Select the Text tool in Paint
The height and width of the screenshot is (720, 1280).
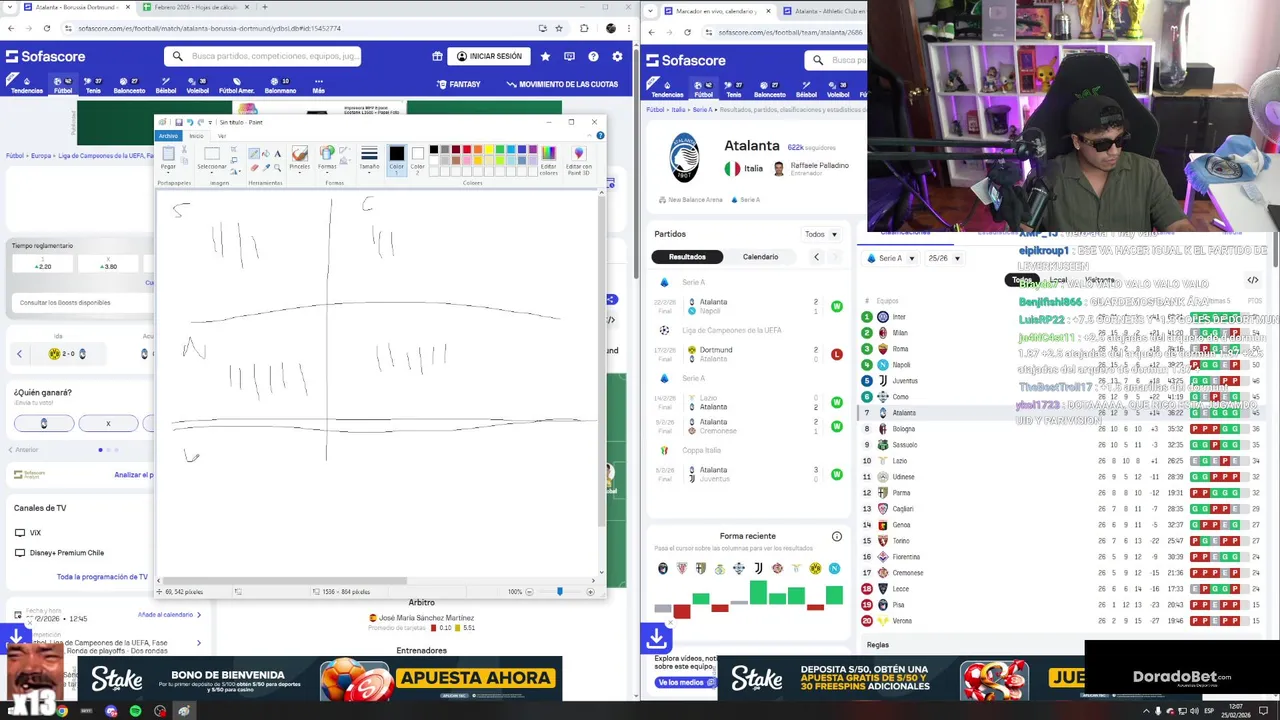(x=278, y=153)
